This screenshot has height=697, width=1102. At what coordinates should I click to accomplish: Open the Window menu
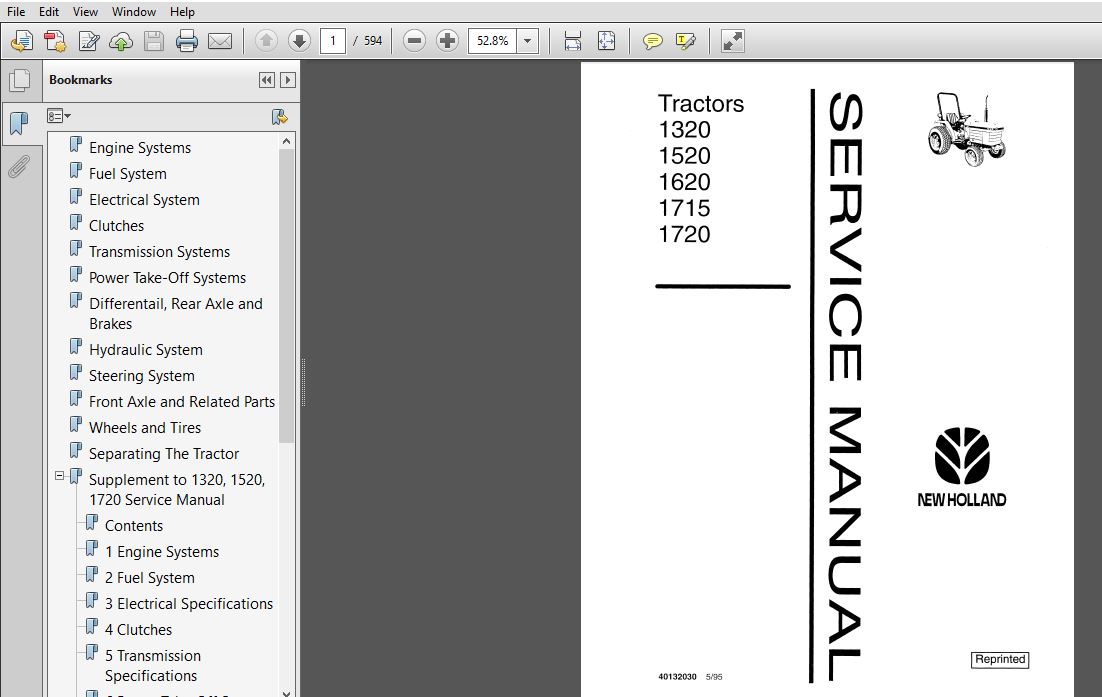click(x=134, y=12)
